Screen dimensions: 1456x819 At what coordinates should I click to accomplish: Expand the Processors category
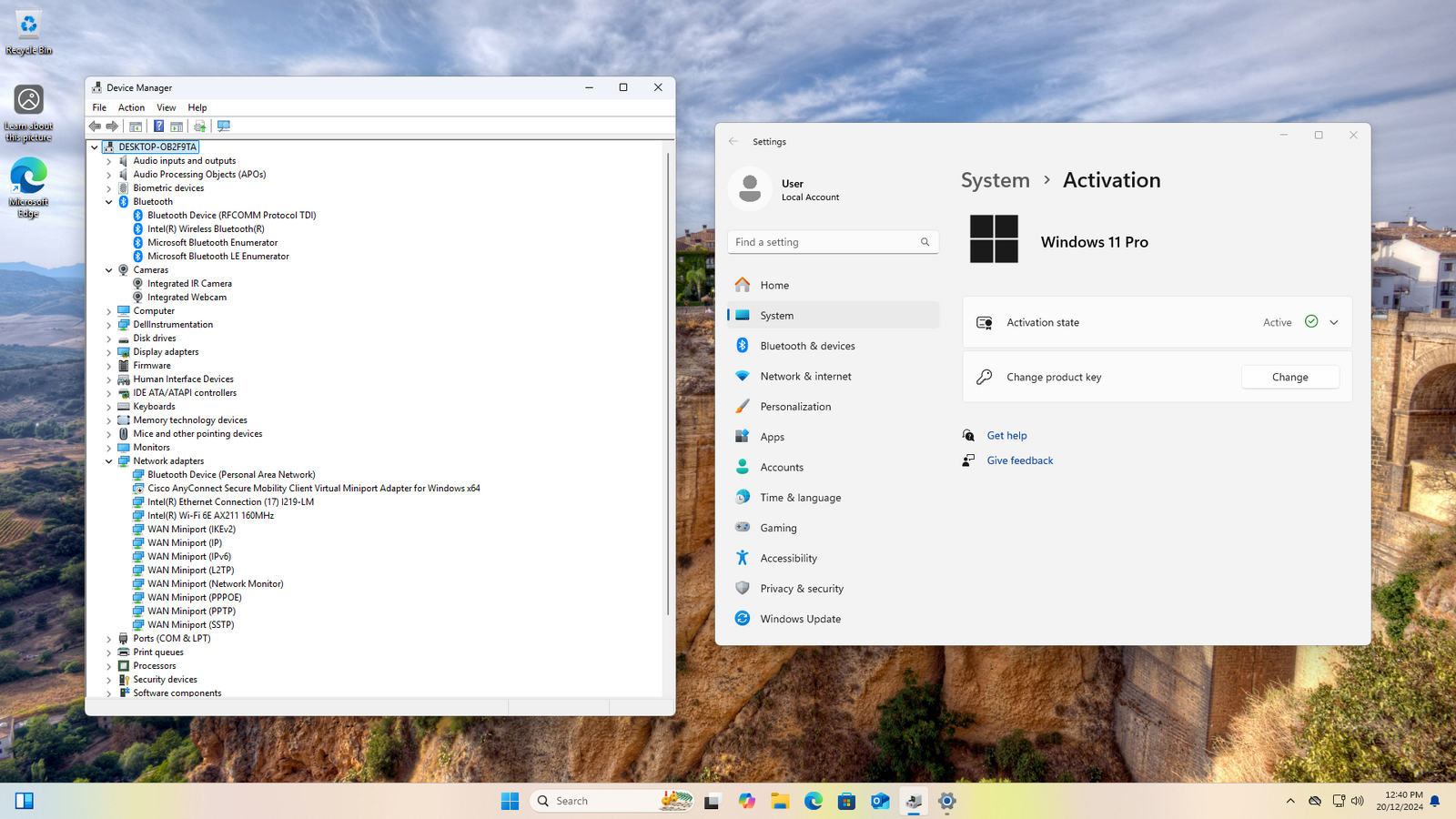pos(109,666)
